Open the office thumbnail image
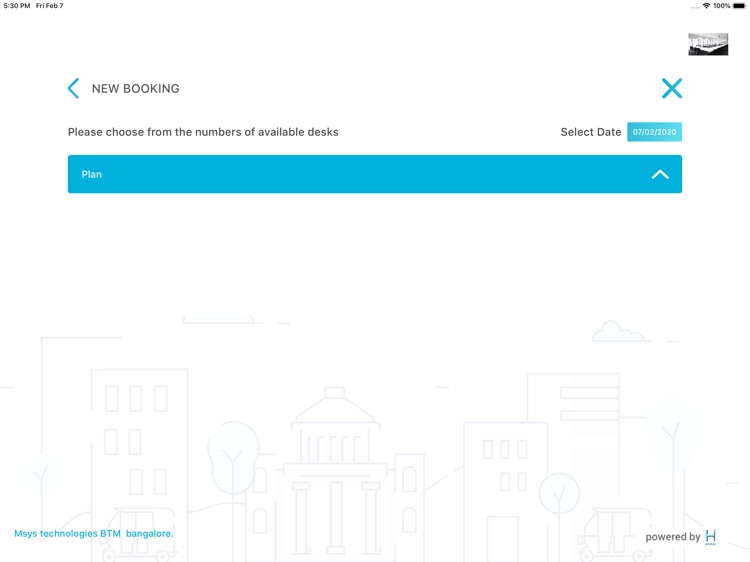This screenshot has width=750, height=562. (x=708, y=44)
